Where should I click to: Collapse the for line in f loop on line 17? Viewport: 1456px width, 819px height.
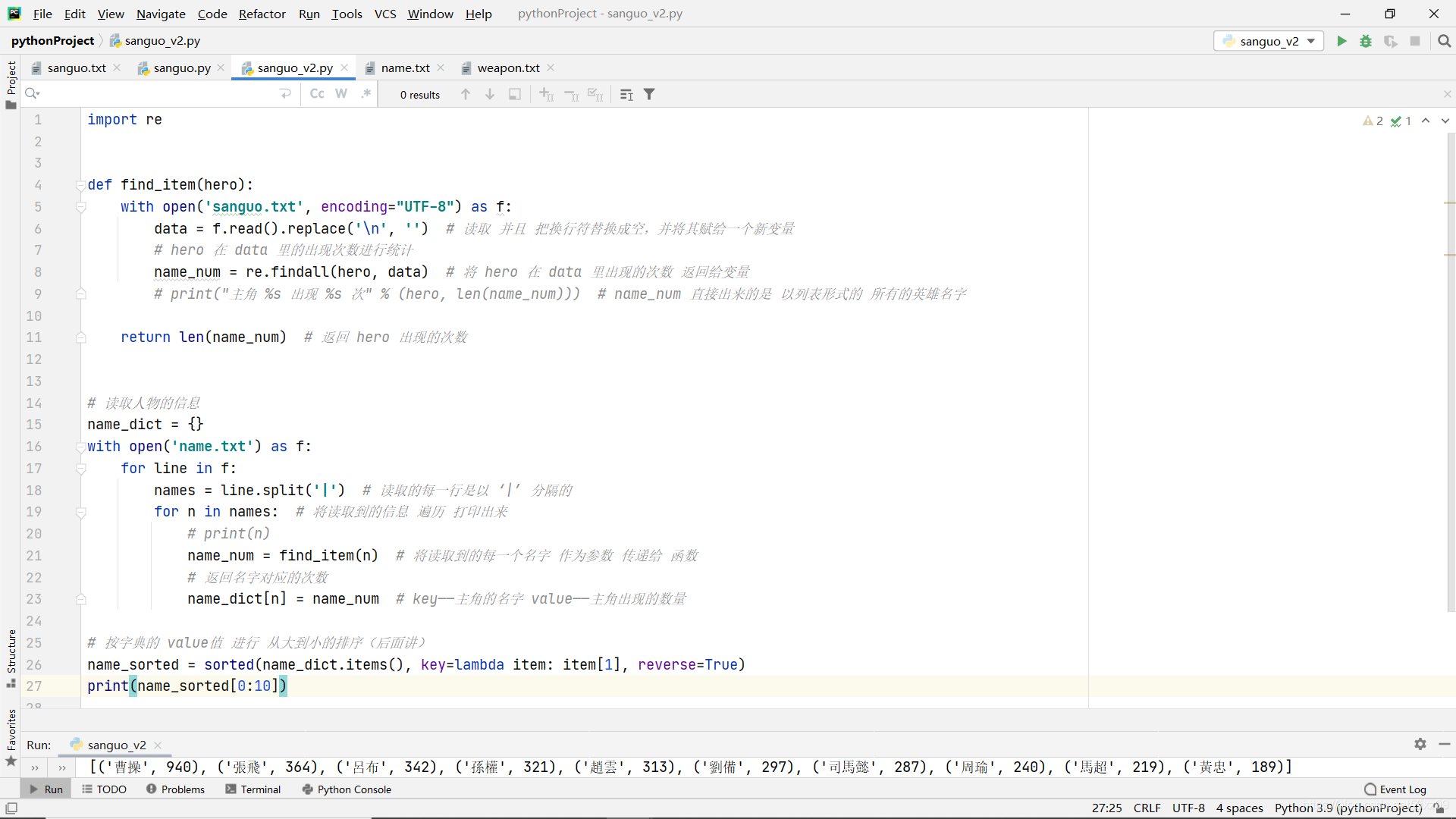click(80, 469)
